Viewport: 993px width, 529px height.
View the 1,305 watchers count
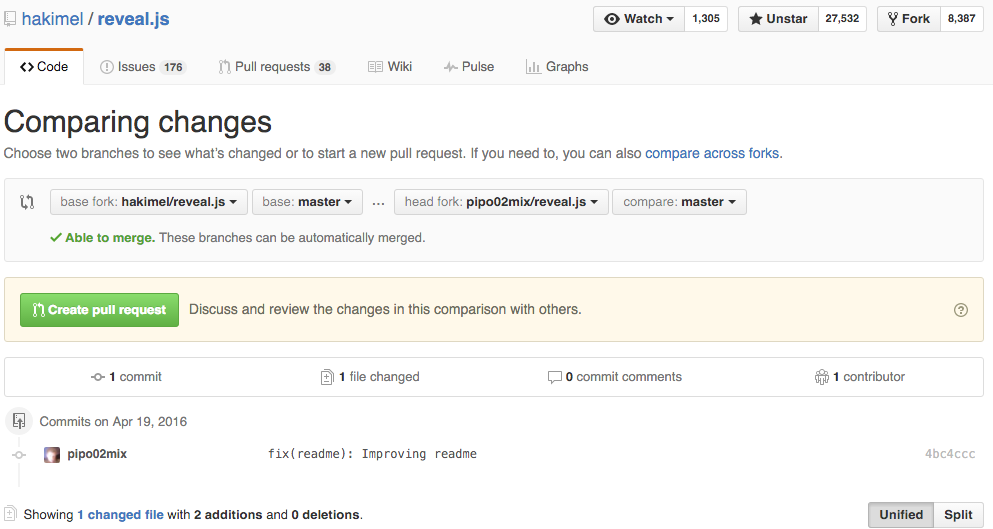(706, 19)
